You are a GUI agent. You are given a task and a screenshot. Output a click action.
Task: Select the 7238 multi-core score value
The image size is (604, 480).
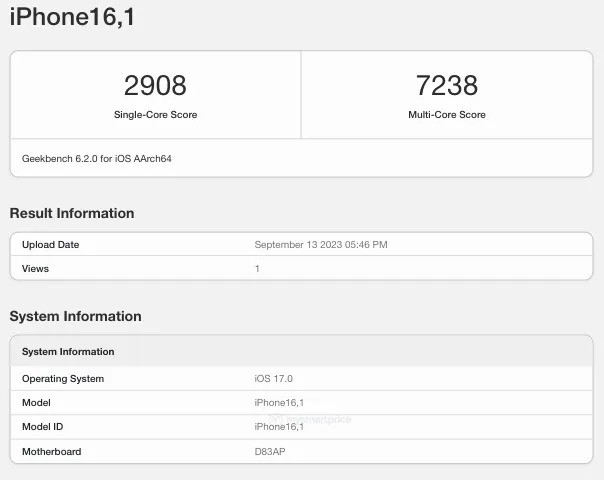coord(447,86)
